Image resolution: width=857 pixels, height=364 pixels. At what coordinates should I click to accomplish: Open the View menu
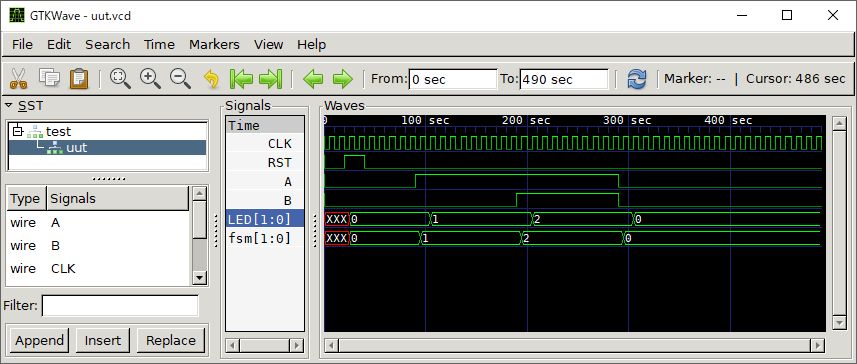pyautogui.click(x=268, y=44)
